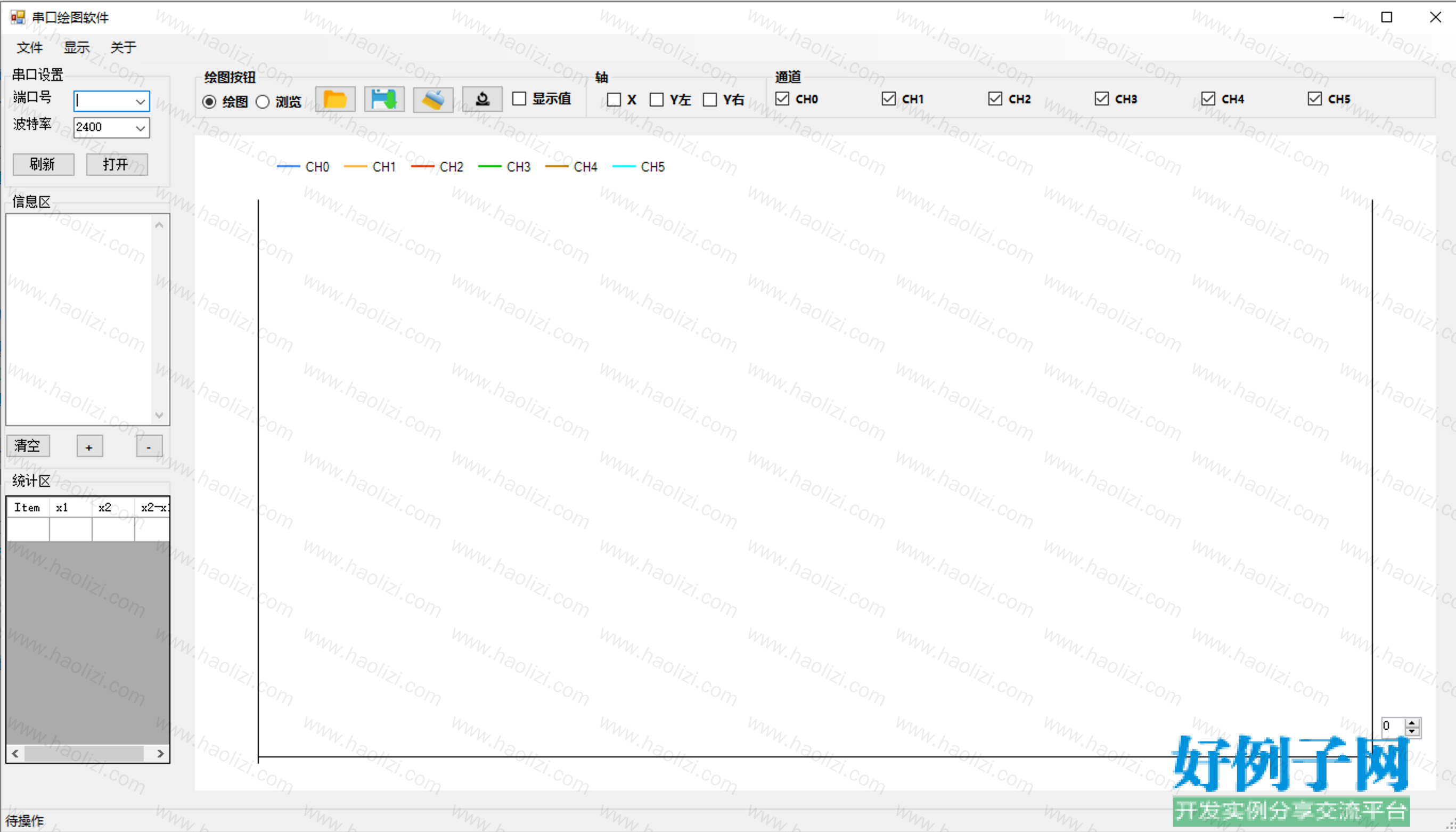
Task: Decrease the numeric spinner value
Action: (x=1412, y=731)
